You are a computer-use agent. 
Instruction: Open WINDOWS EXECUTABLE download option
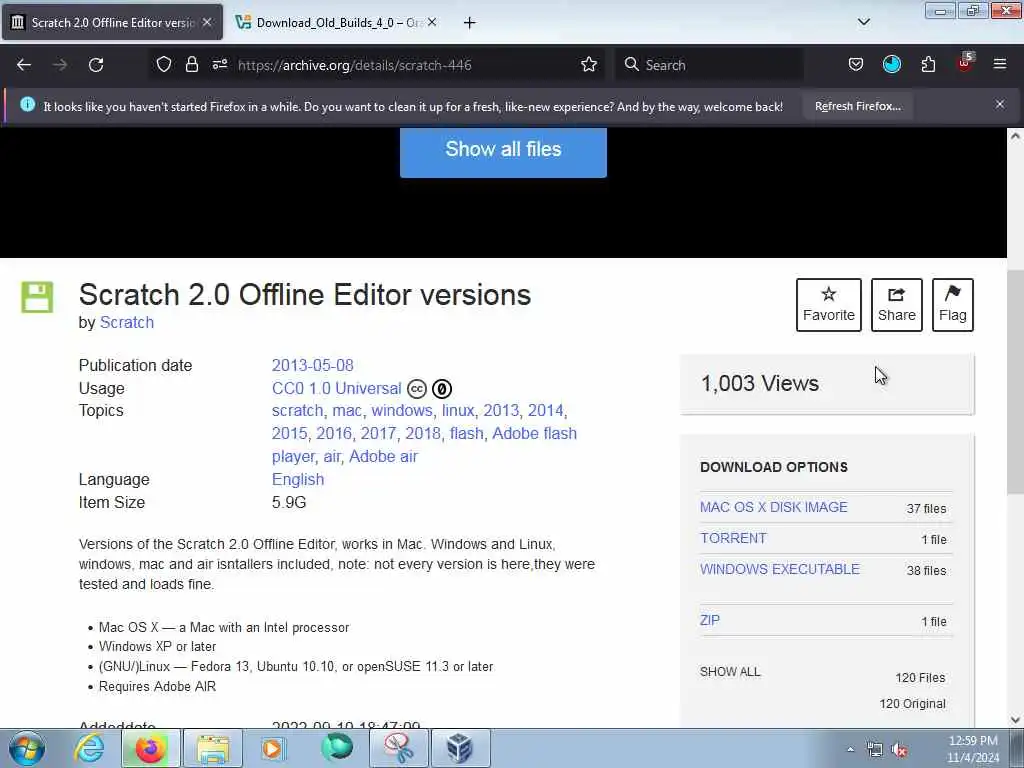click(780, 569)
